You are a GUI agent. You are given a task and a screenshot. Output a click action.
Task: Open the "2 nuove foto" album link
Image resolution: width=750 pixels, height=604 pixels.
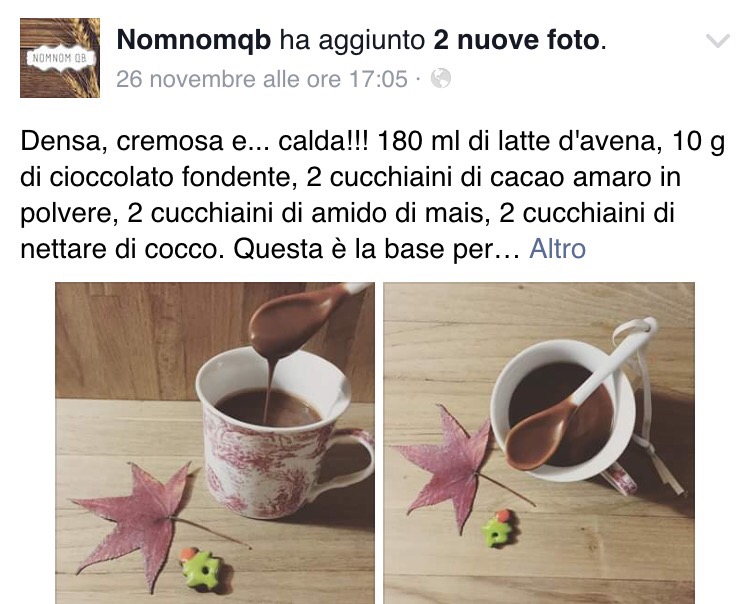(516, 40)
